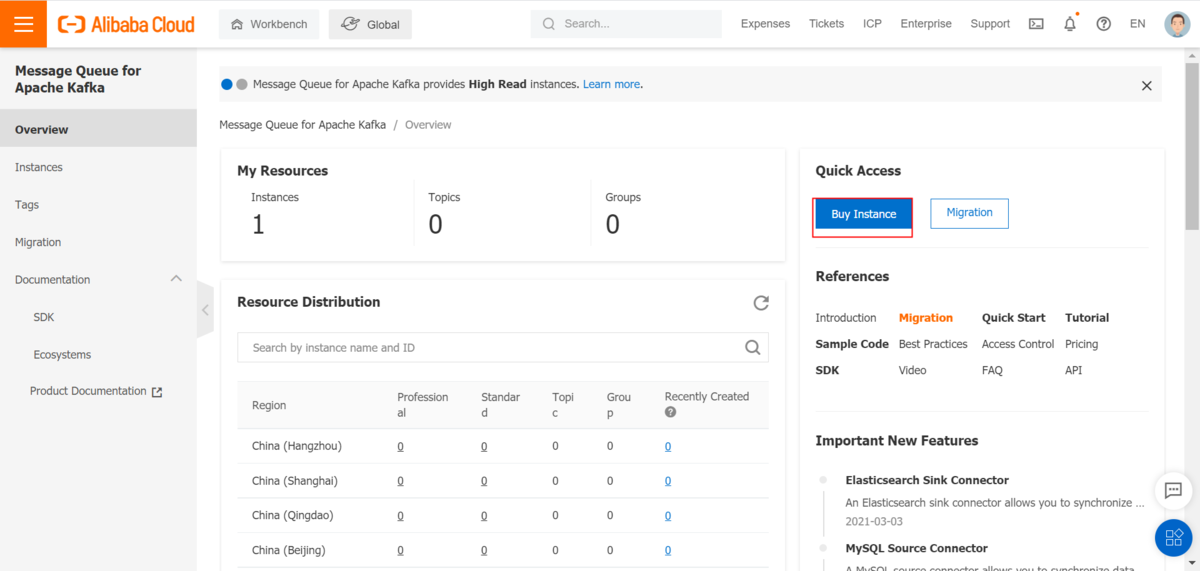Open the Introduction reference link

tap(845, 318)
